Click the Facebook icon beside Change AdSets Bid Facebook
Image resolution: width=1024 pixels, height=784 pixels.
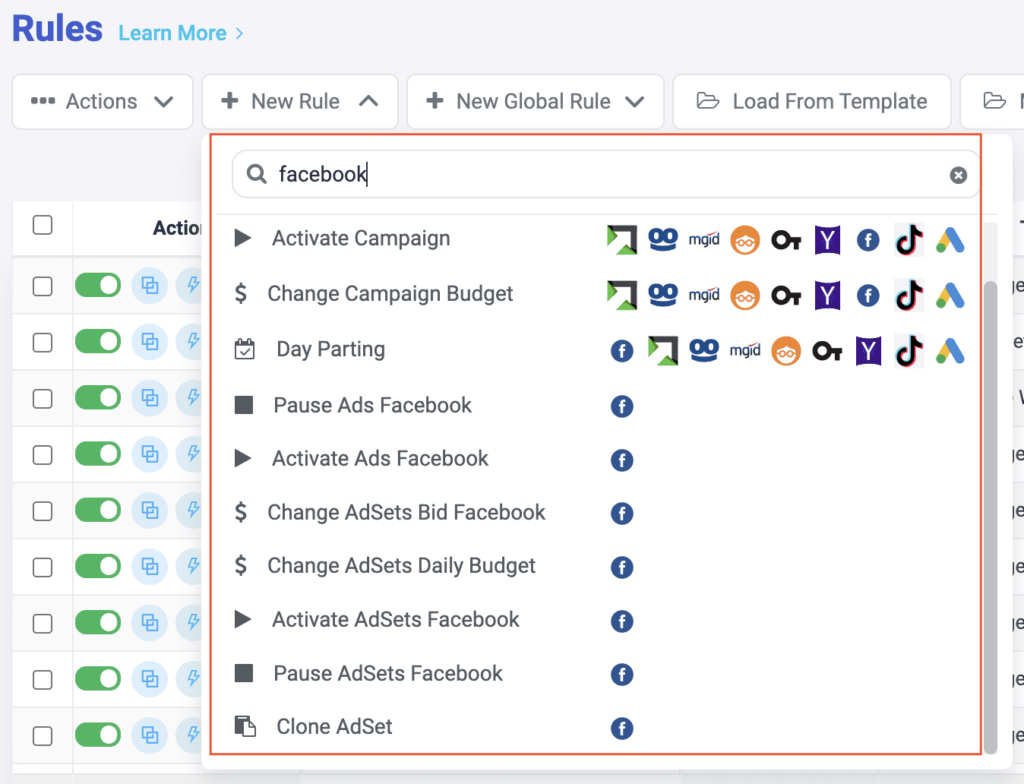click(622, 514)
